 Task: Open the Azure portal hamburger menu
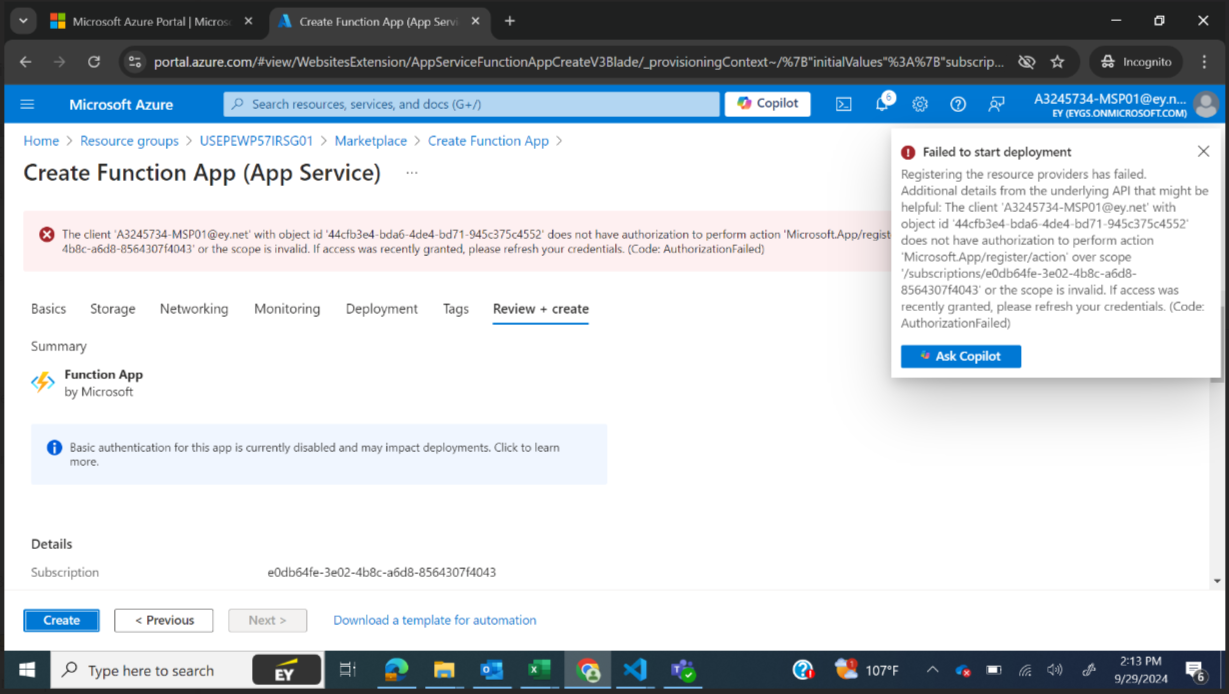(27, 104)
